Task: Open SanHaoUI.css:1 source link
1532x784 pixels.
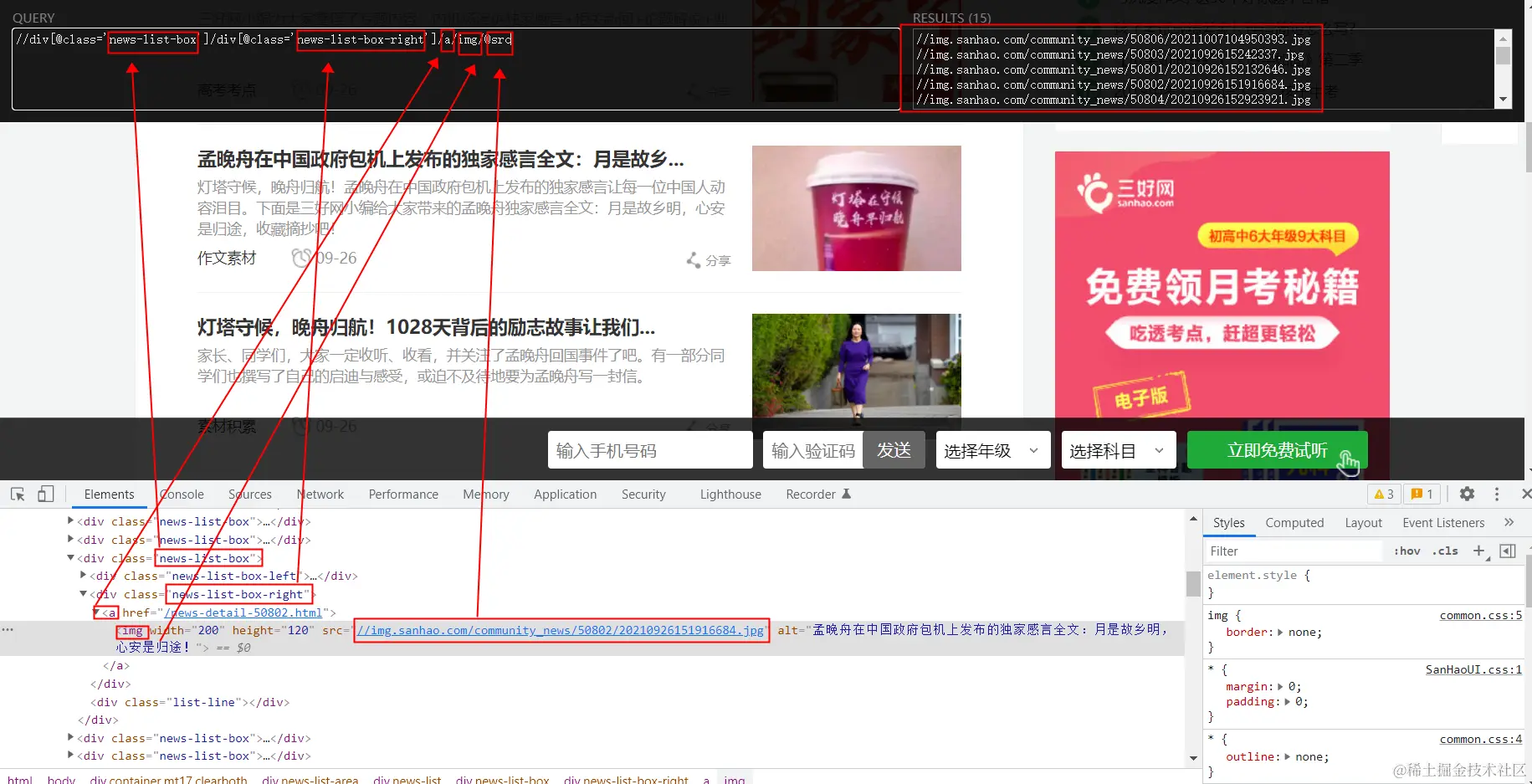Action: [x=1474, y=670]
